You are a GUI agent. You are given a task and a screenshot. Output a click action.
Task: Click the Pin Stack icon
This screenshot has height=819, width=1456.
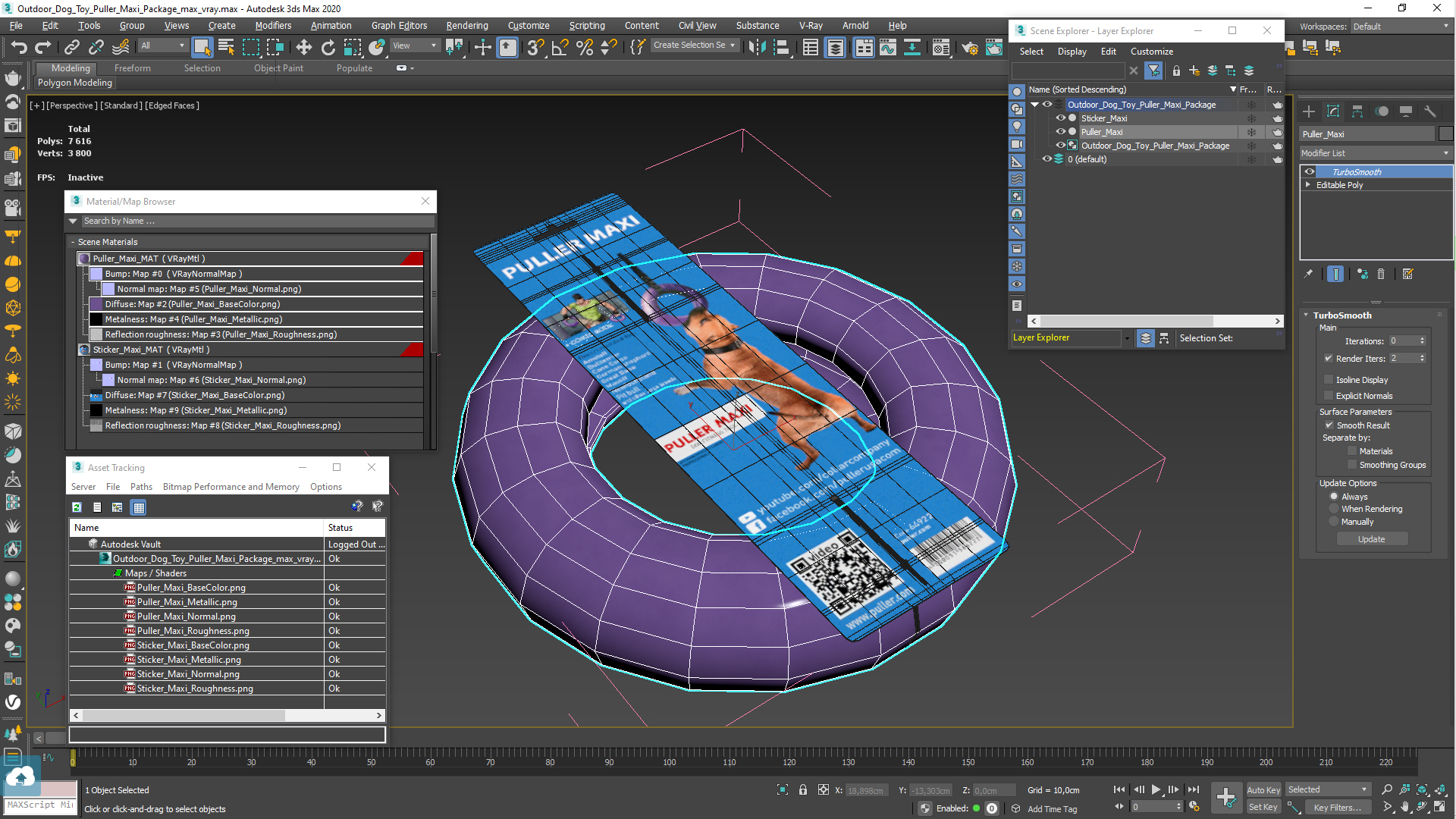[x=1308, y=275]
